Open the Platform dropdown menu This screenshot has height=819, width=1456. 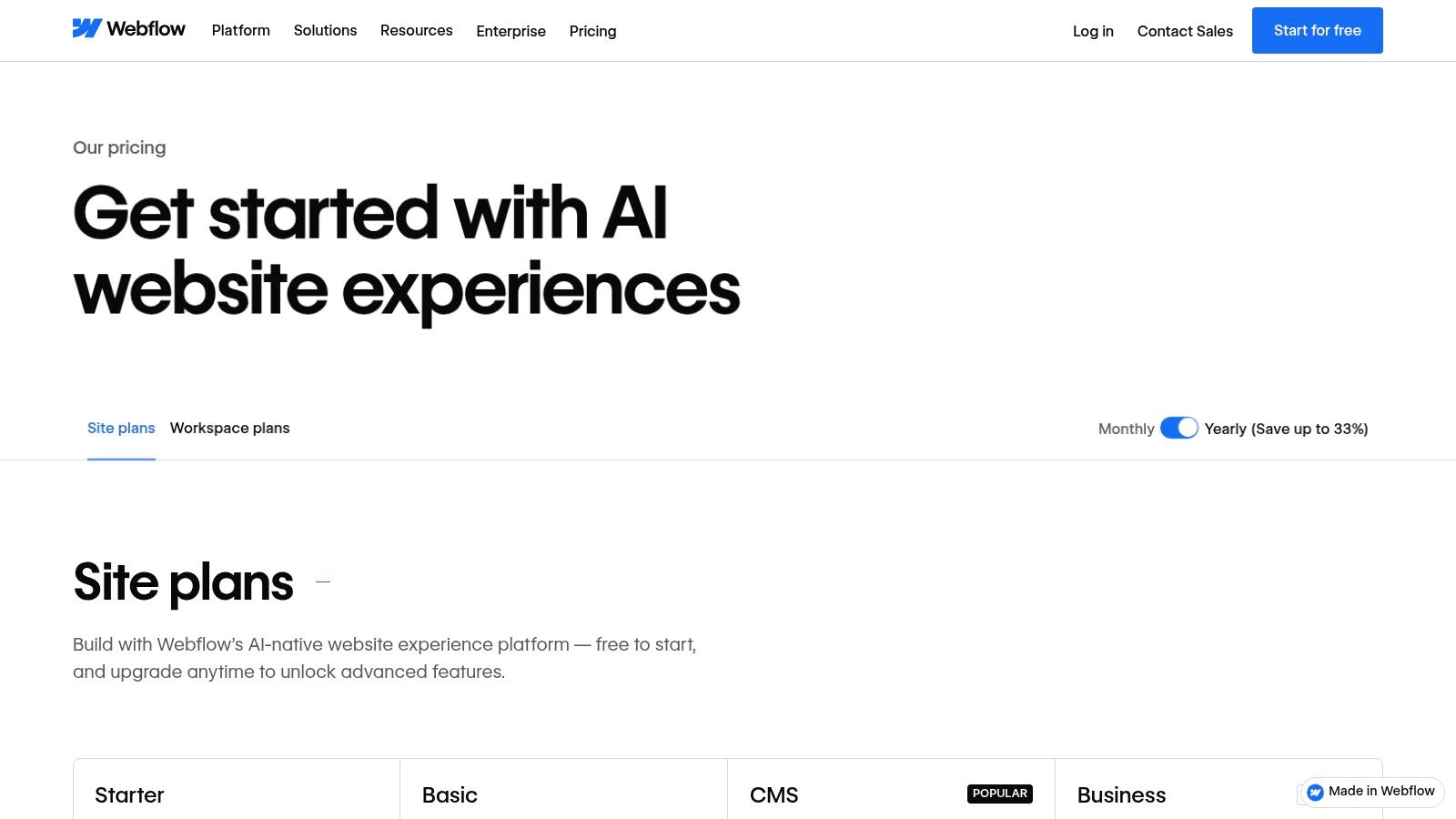(240, 30)
